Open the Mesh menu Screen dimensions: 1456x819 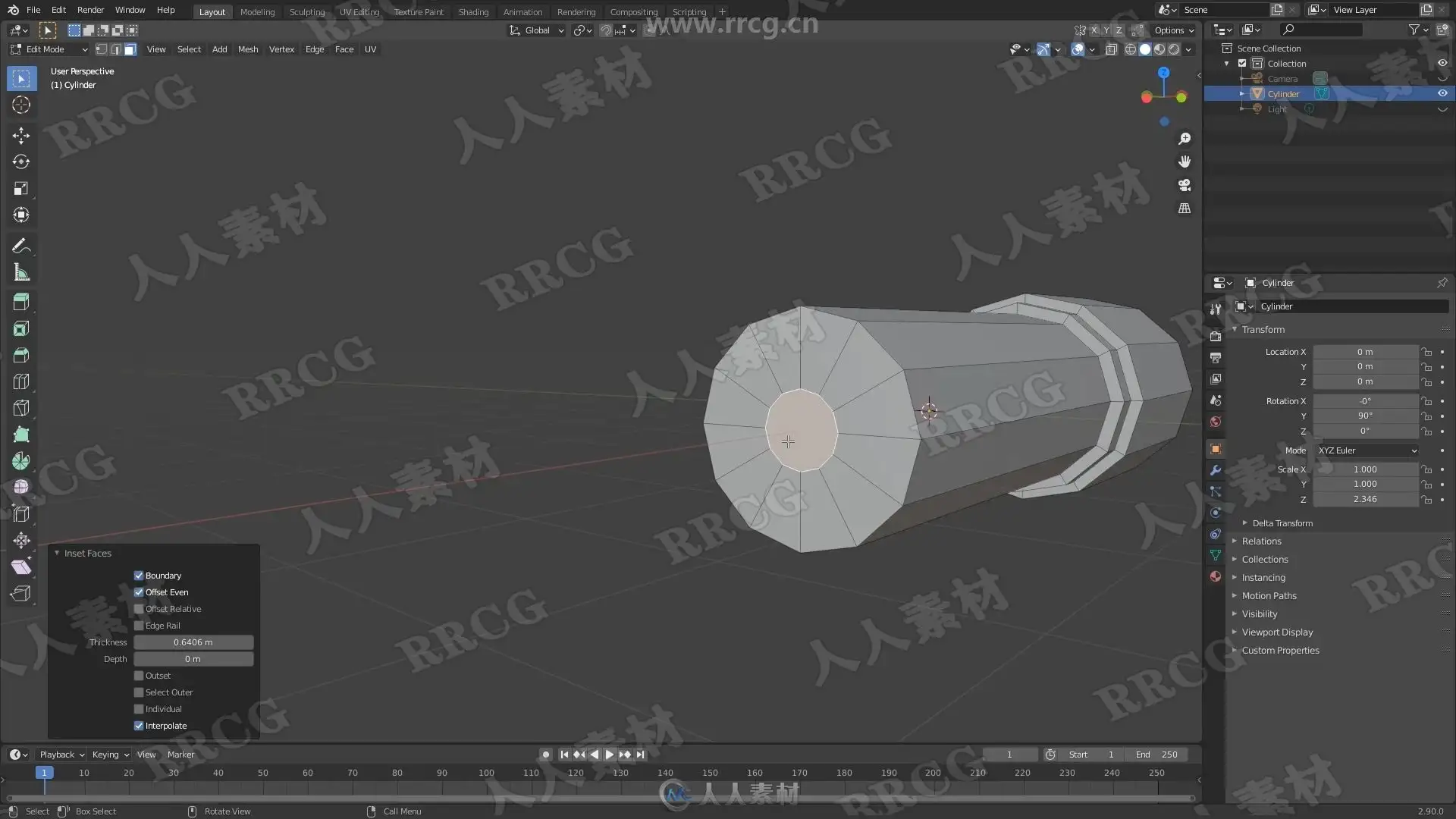pos(248,49)
